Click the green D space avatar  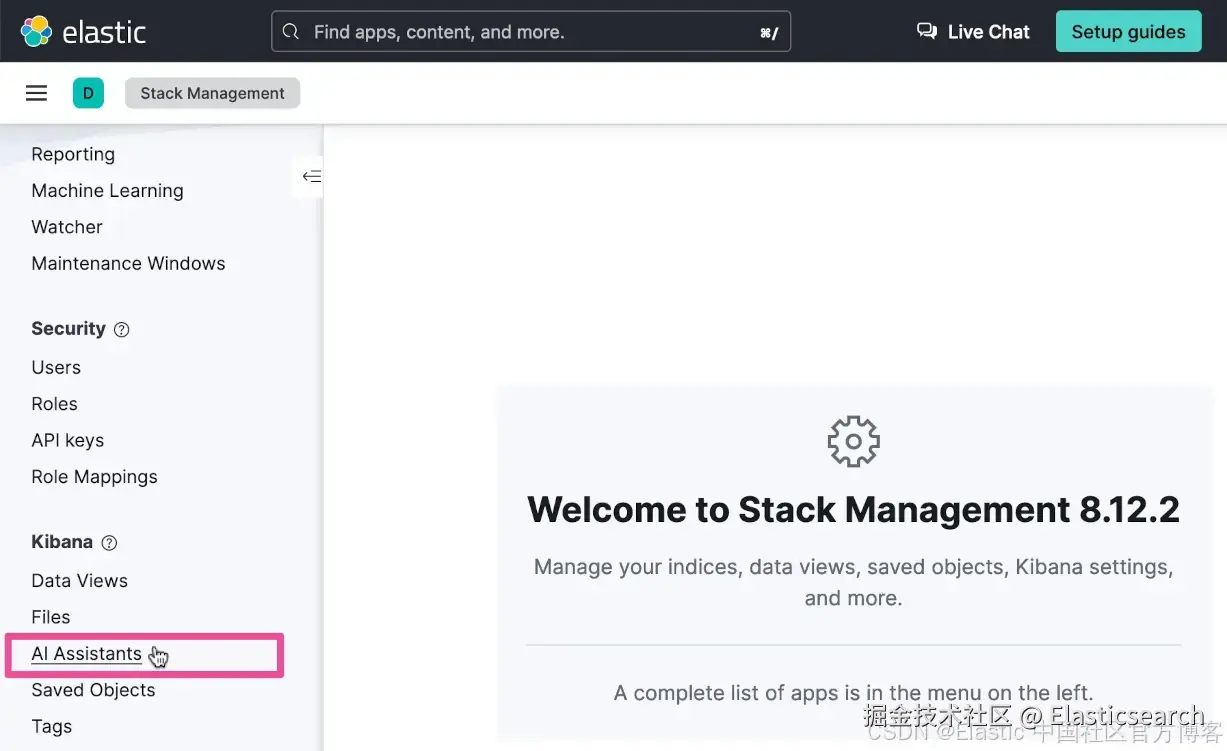[x=88, y=93]
